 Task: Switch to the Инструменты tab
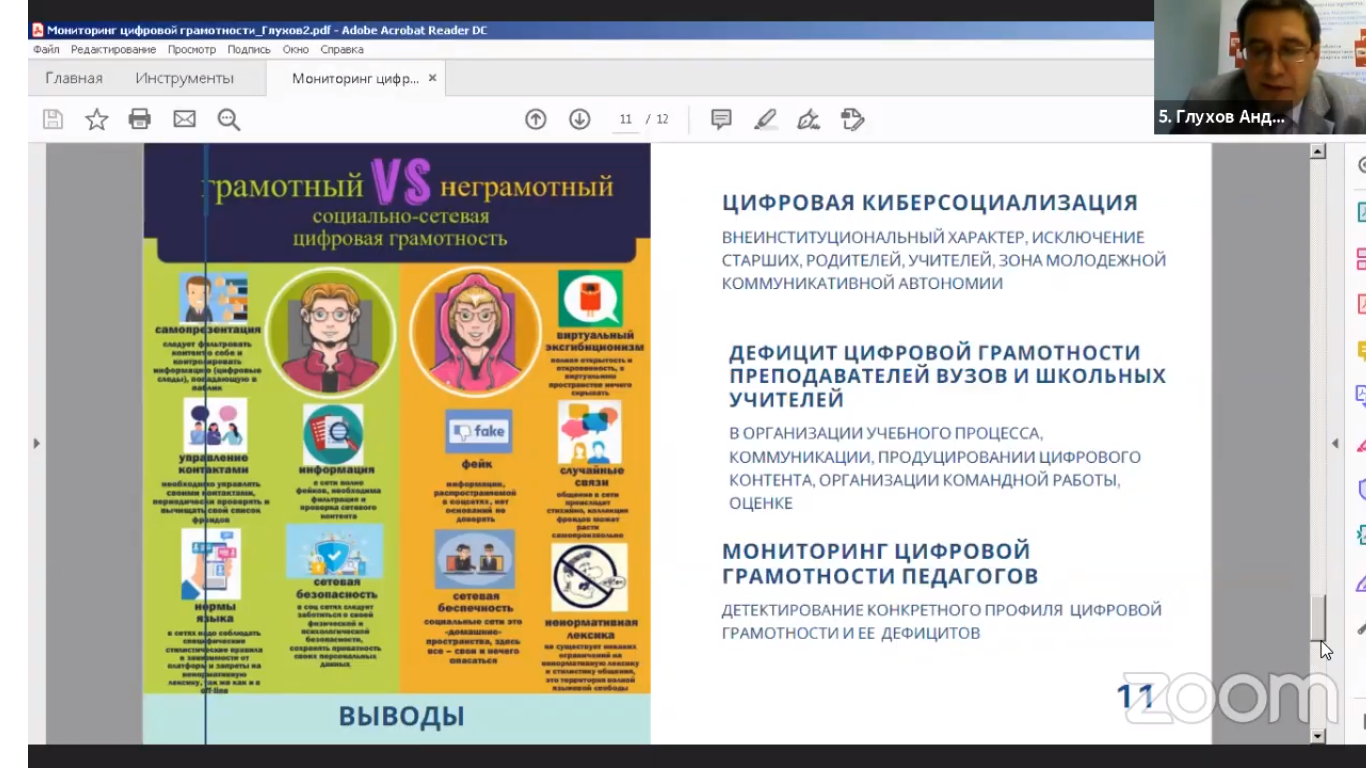click(184, 78)
